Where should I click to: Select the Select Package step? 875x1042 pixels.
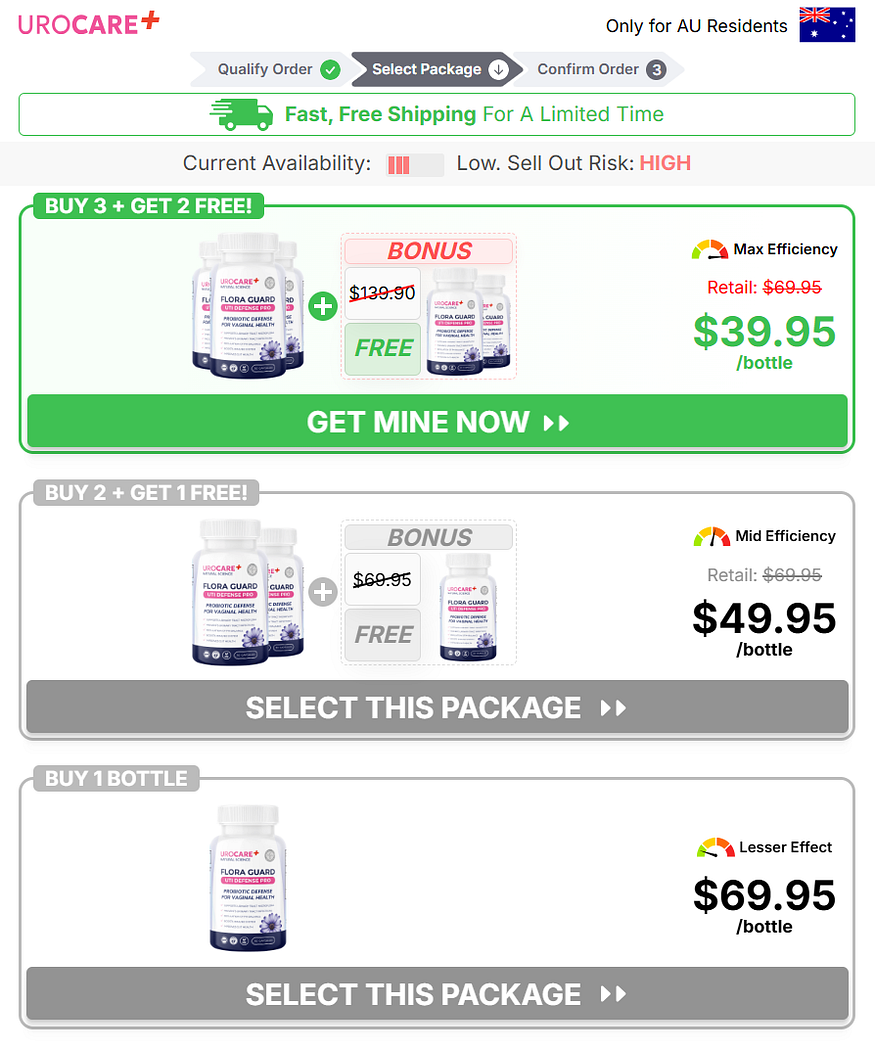(436, 69)
